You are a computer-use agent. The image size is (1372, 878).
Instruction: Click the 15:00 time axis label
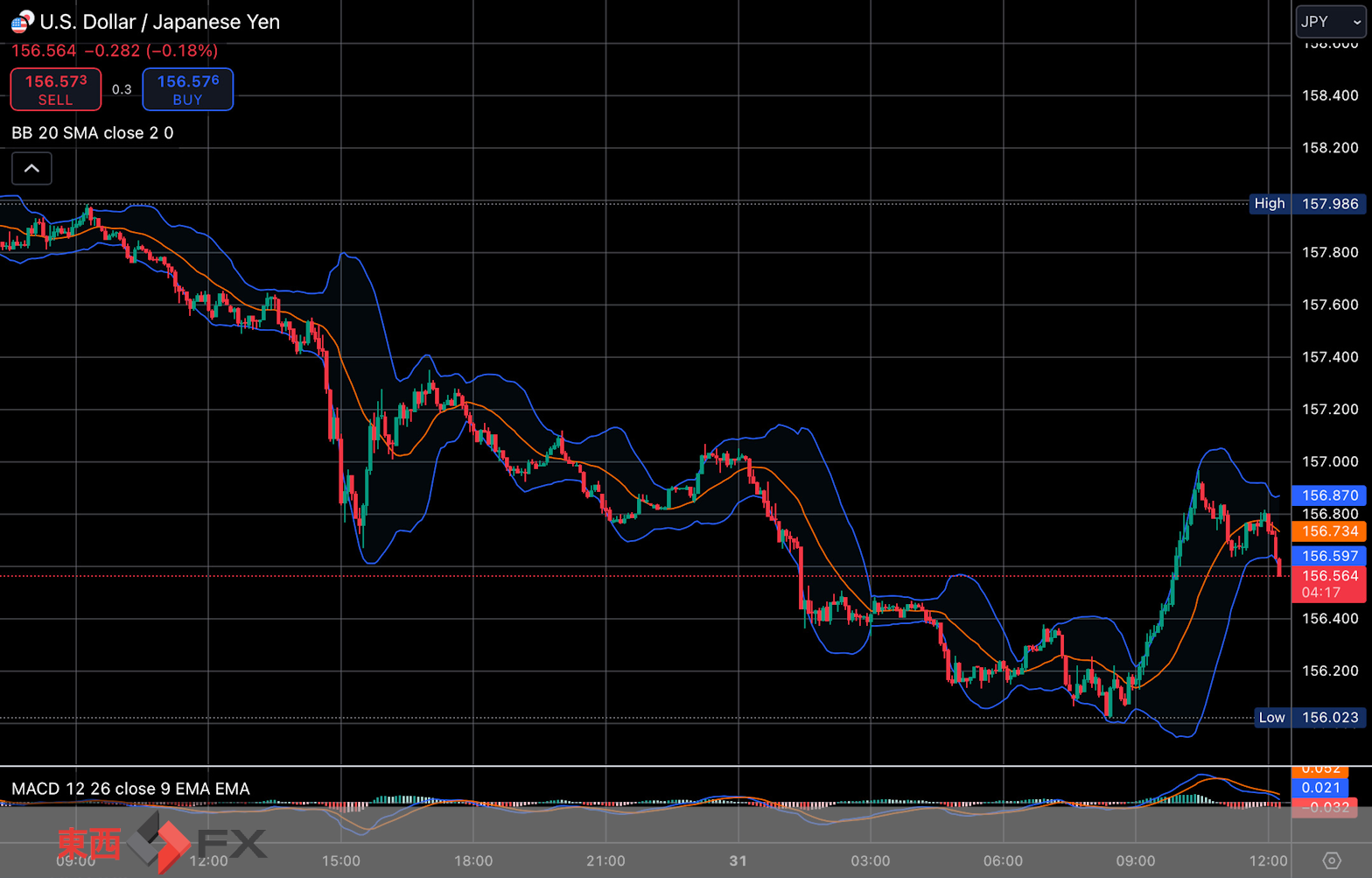point(341,860)
